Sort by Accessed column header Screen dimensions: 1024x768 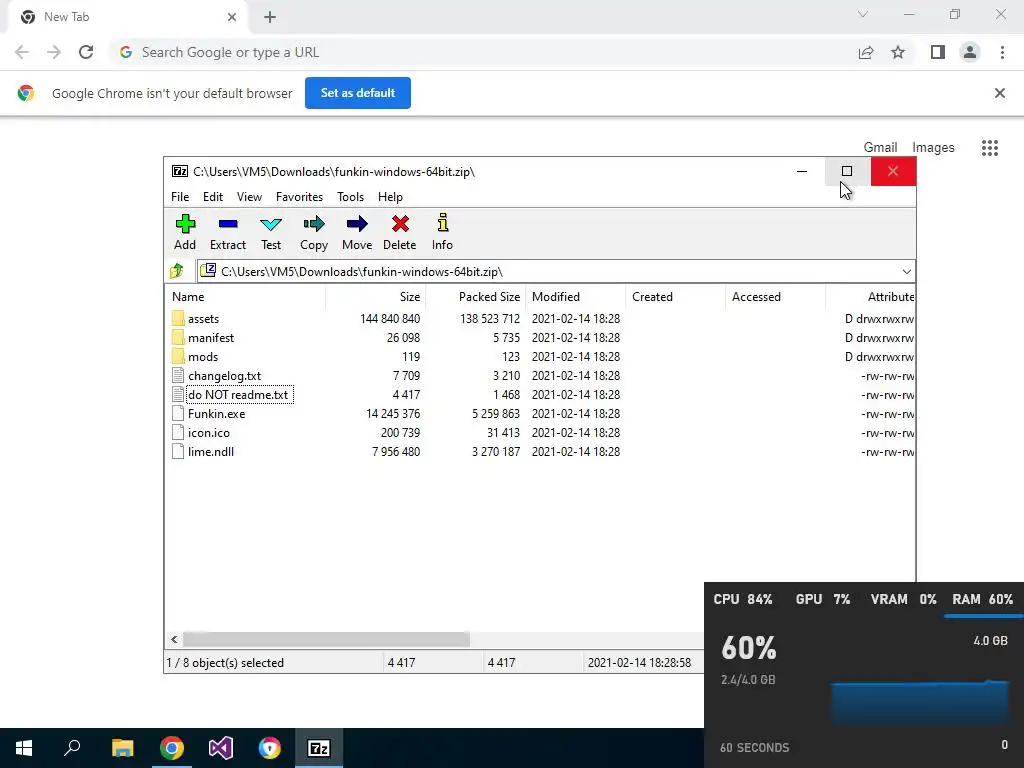(x=775, y=296)
